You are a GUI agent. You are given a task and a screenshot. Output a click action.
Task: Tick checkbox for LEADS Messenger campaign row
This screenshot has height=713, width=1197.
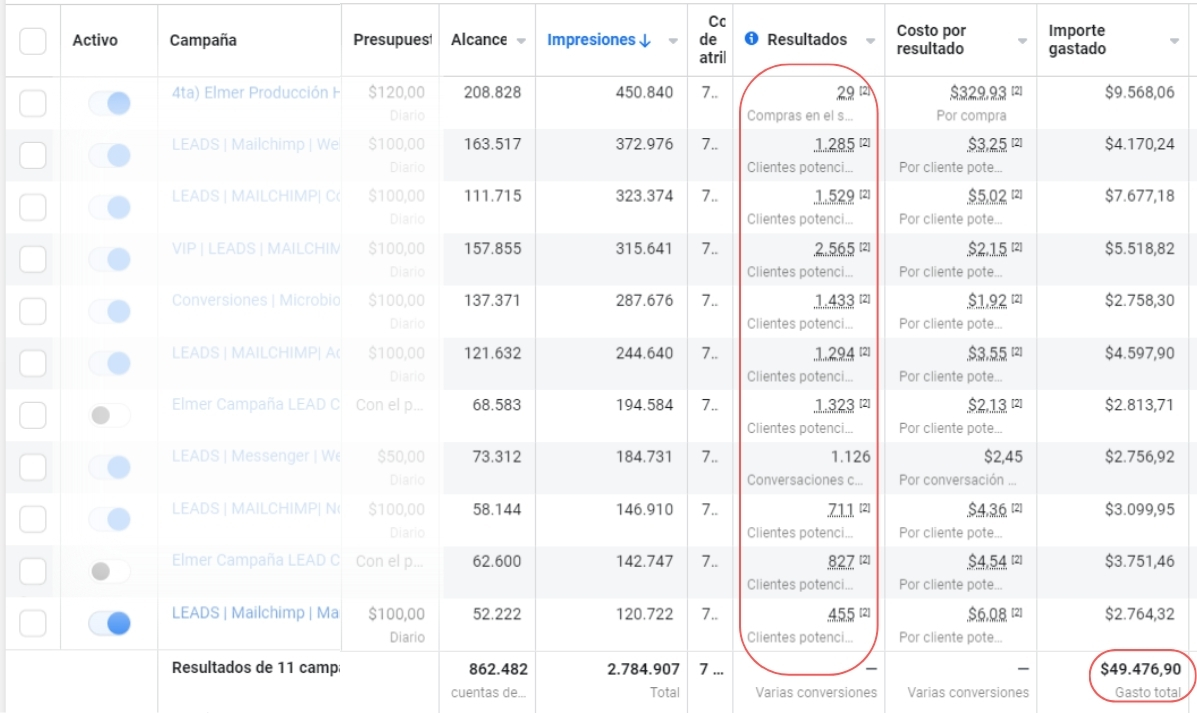point(33,467)
